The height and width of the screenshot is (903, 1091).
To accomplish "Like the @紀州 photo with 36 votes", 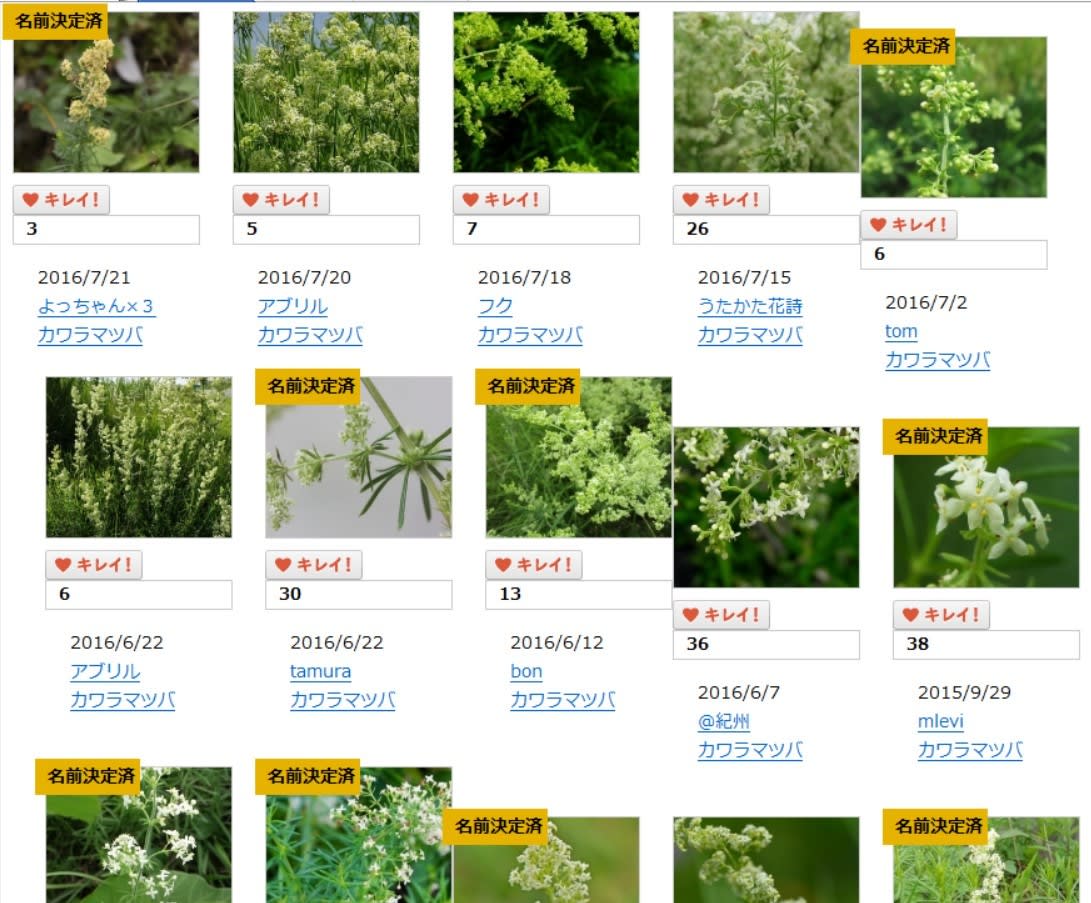I will [x=721, y=614].
